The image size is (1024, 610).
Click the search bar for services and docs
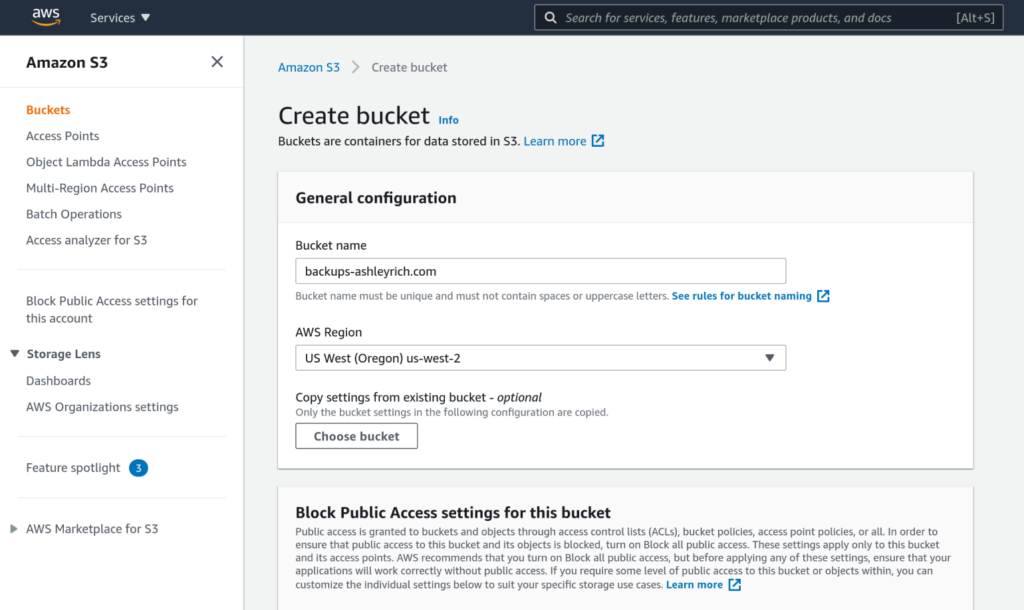pos(769,17)
